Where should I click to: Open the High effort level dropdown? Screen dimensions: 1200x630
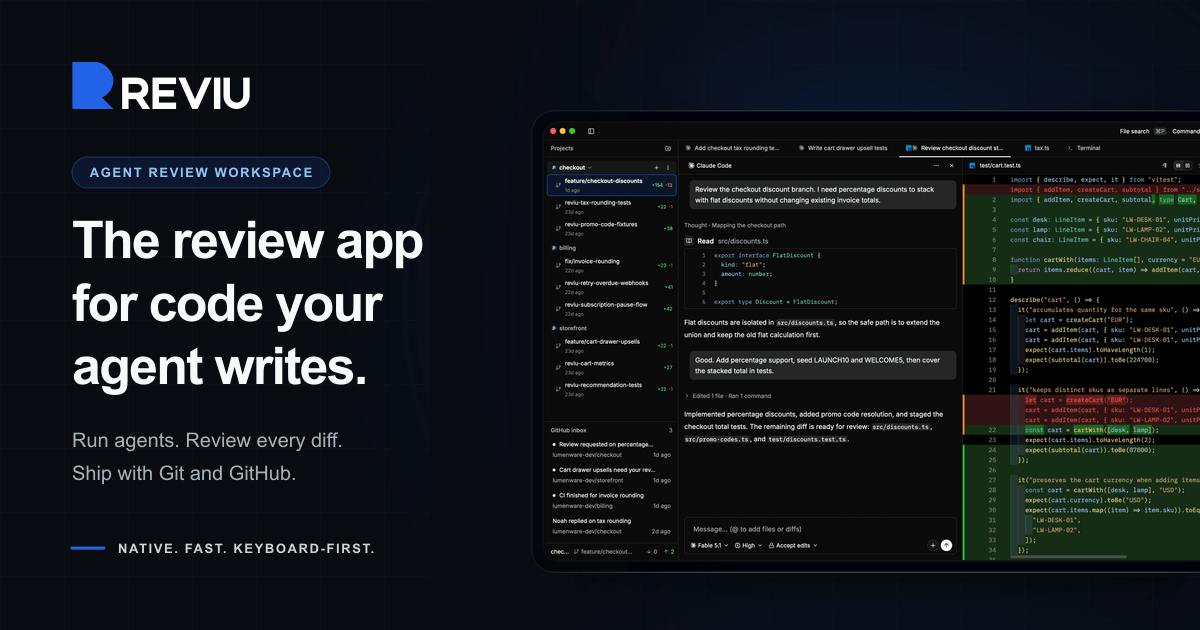[x=748, y=545]
